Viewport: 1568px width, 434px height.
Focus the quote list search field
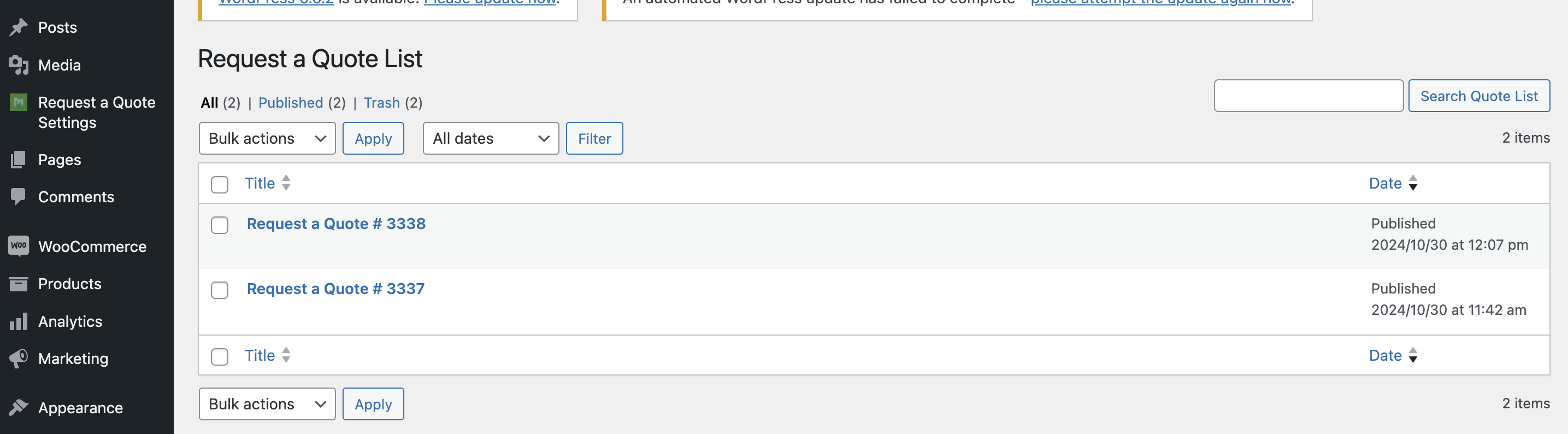tap(1308, 96)
